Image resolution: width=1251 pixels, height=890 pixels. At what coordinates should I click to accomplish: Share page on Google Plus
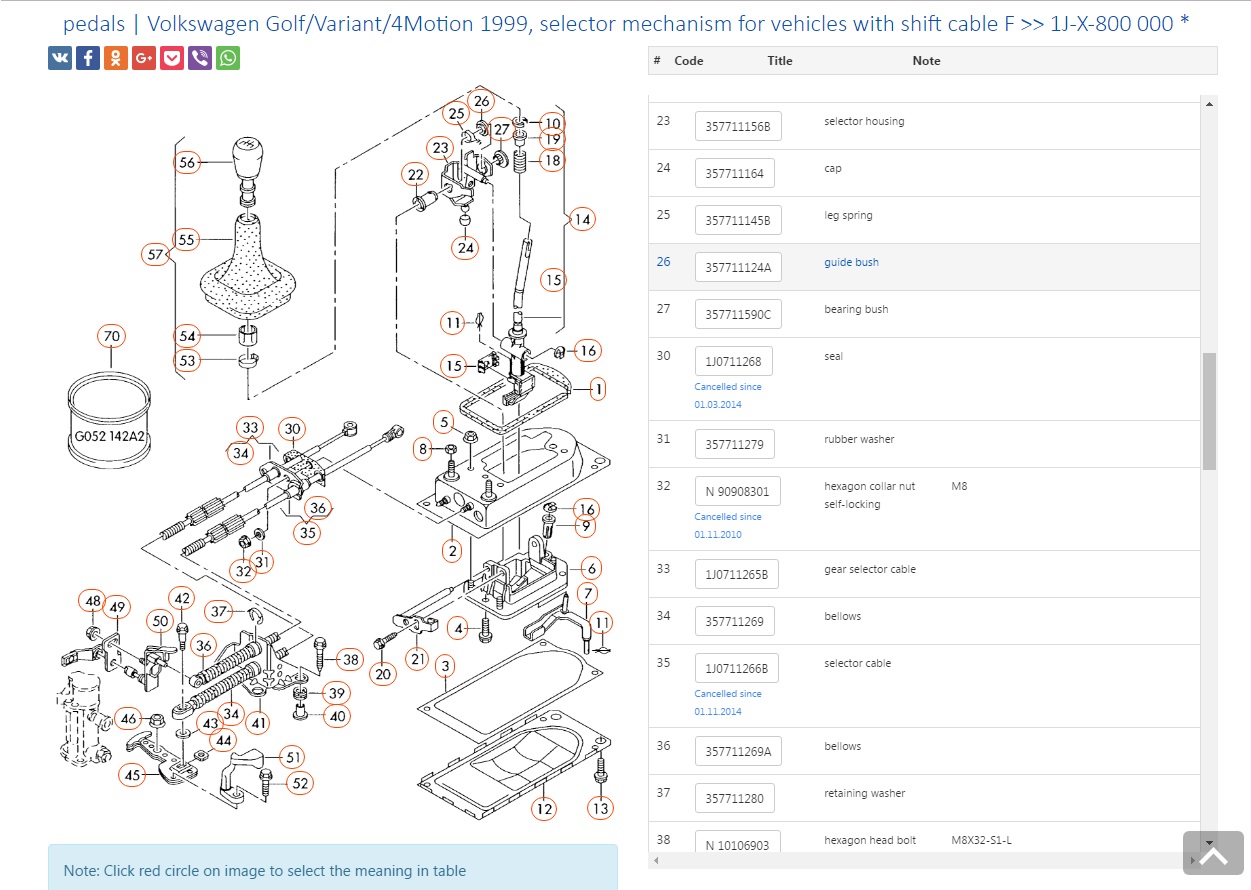[x=144, y=58]
